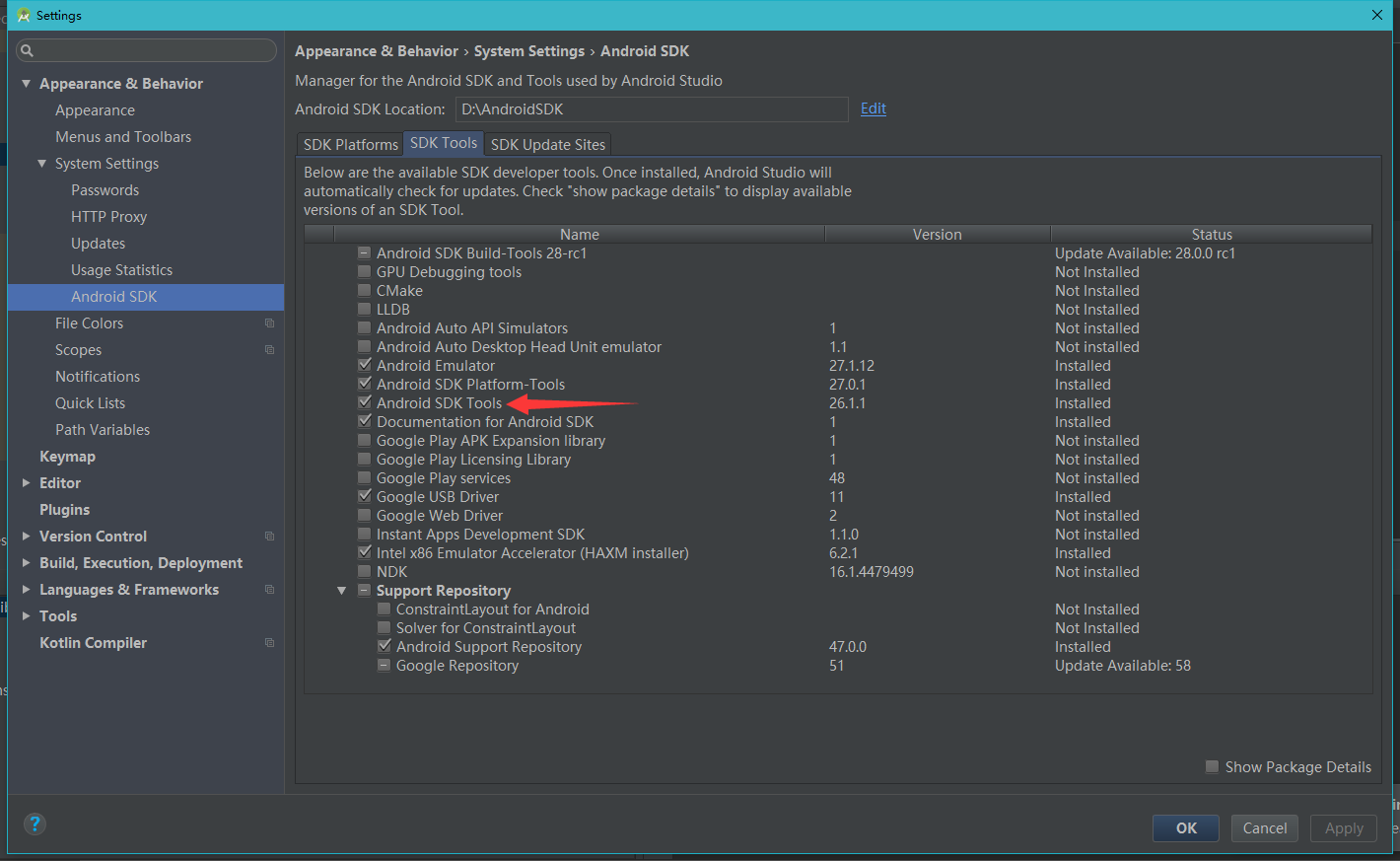Select Usage Statistics in sidebar
Image resolution: width=1400 pixels, height=861 pixels.
pos(121,270)
